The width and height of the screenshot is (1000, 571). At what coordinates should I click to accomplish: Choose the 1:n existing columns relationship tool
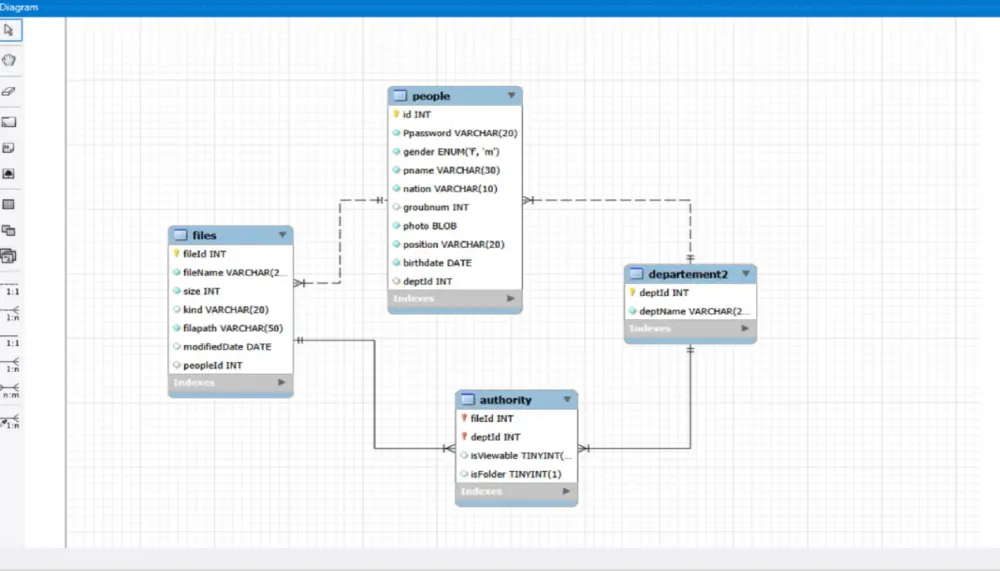click(11, 422)
